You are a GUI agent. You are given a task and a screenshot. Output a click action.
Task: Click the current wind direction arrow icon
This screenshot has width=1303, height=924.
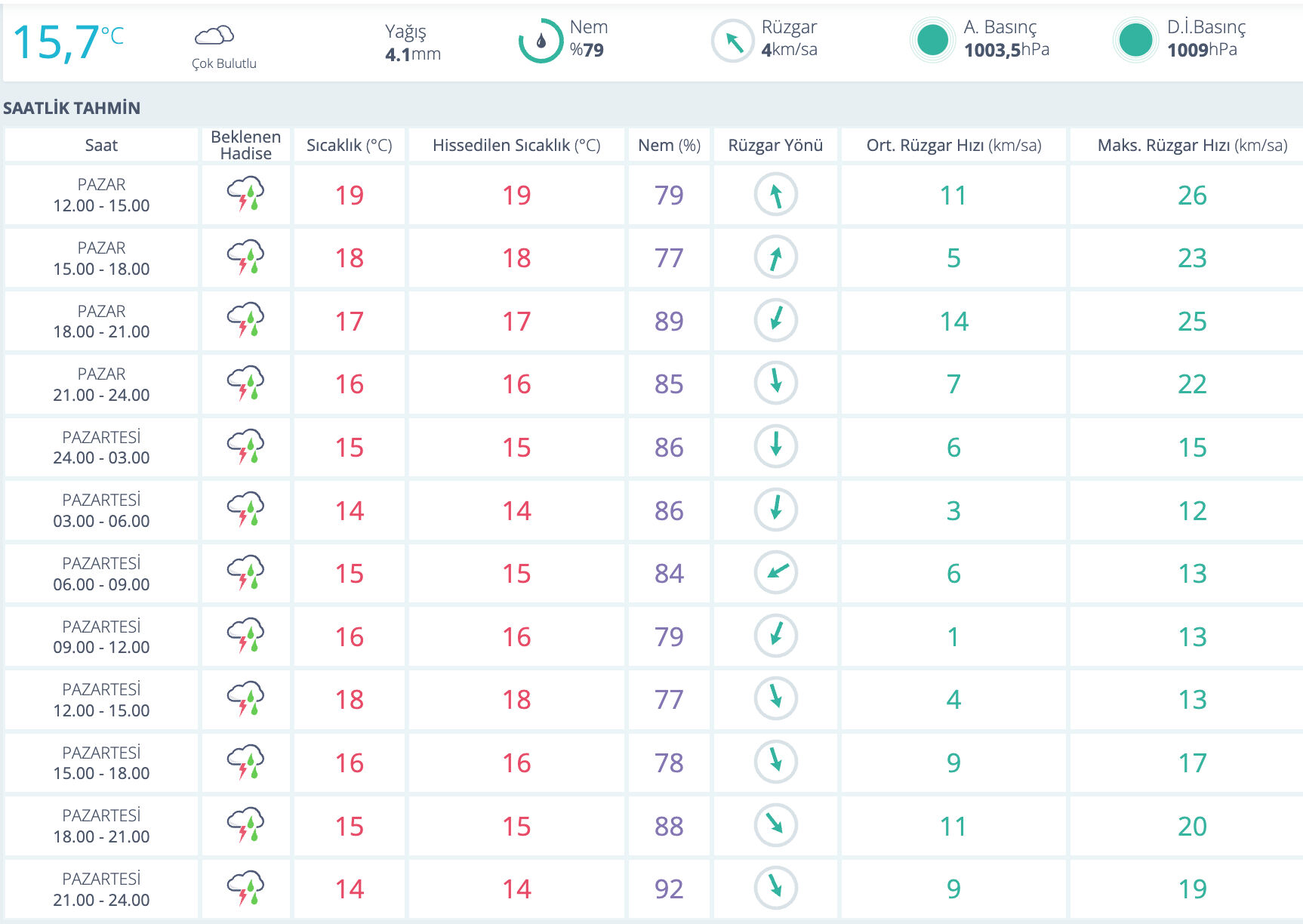click(733, 41)
